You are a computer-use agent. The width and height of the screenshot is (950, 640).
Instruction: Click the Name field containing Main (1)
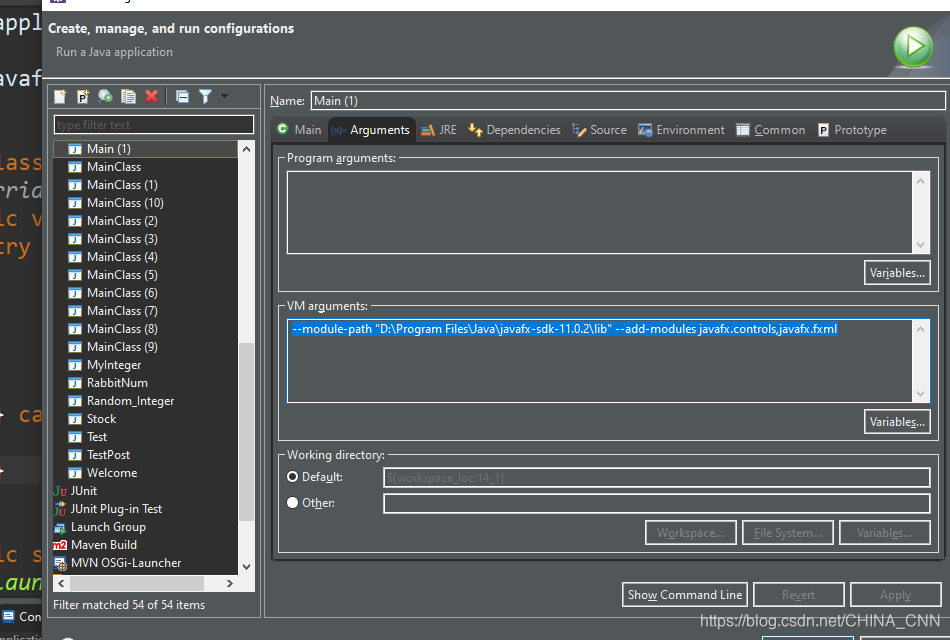click(x=628, y=101)
